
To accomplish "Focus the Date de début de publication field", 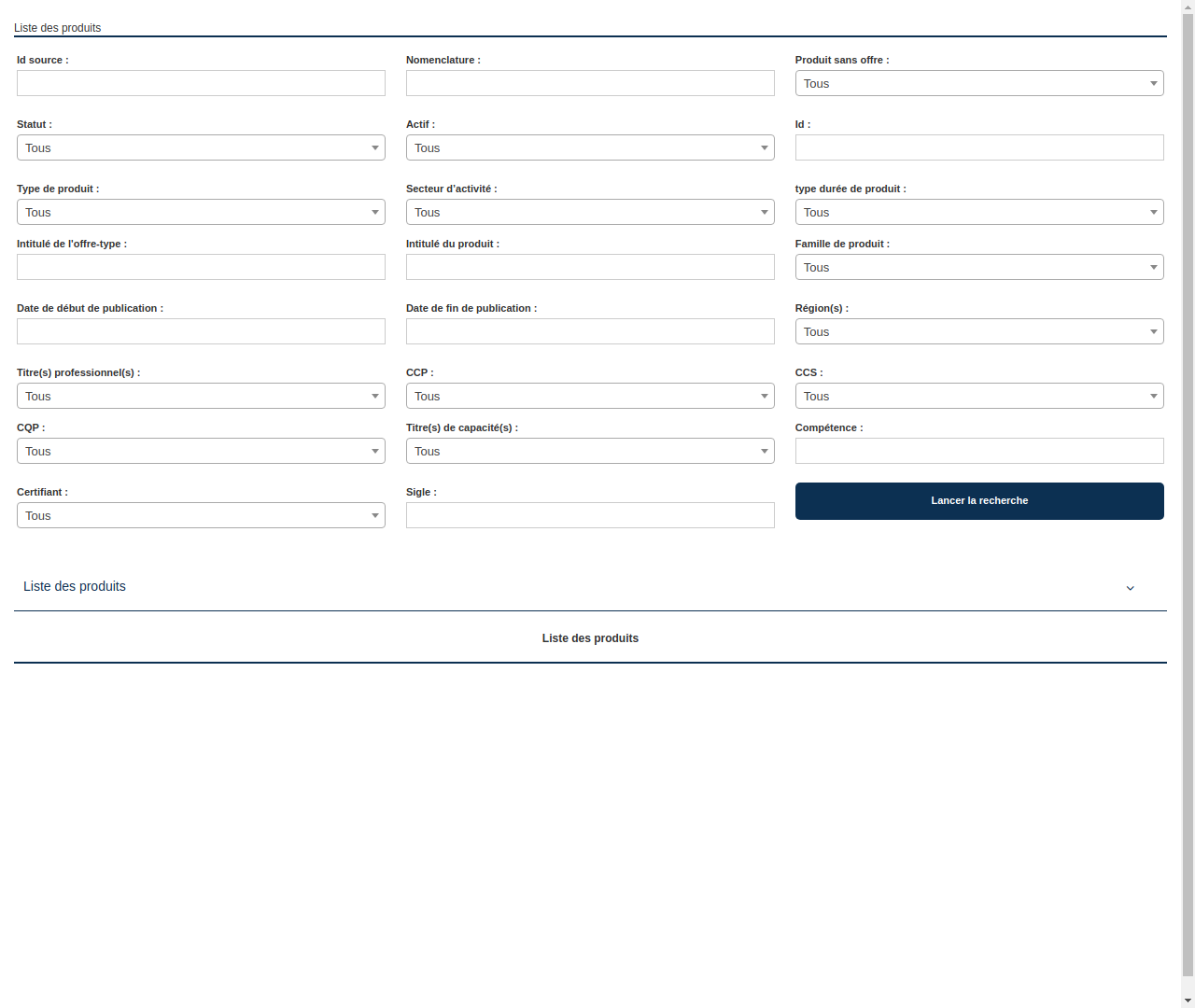I will (201, 331).
